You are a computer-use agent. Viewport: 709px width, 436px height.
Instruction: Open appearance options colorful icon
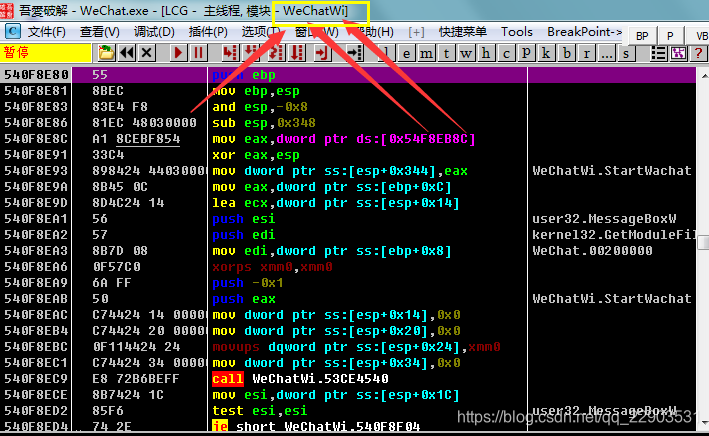pyautogui.click(x=678, y=53)
